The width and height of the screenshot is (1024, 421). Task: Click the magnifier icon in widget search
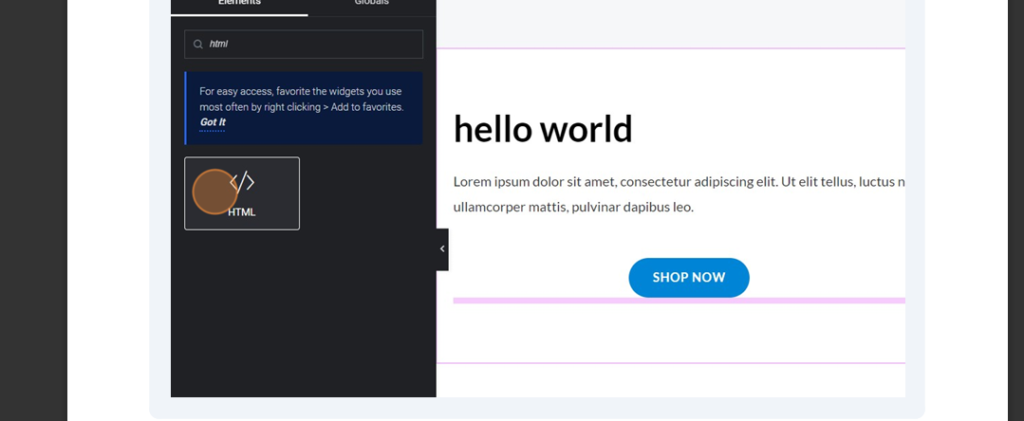coord(198,44)
